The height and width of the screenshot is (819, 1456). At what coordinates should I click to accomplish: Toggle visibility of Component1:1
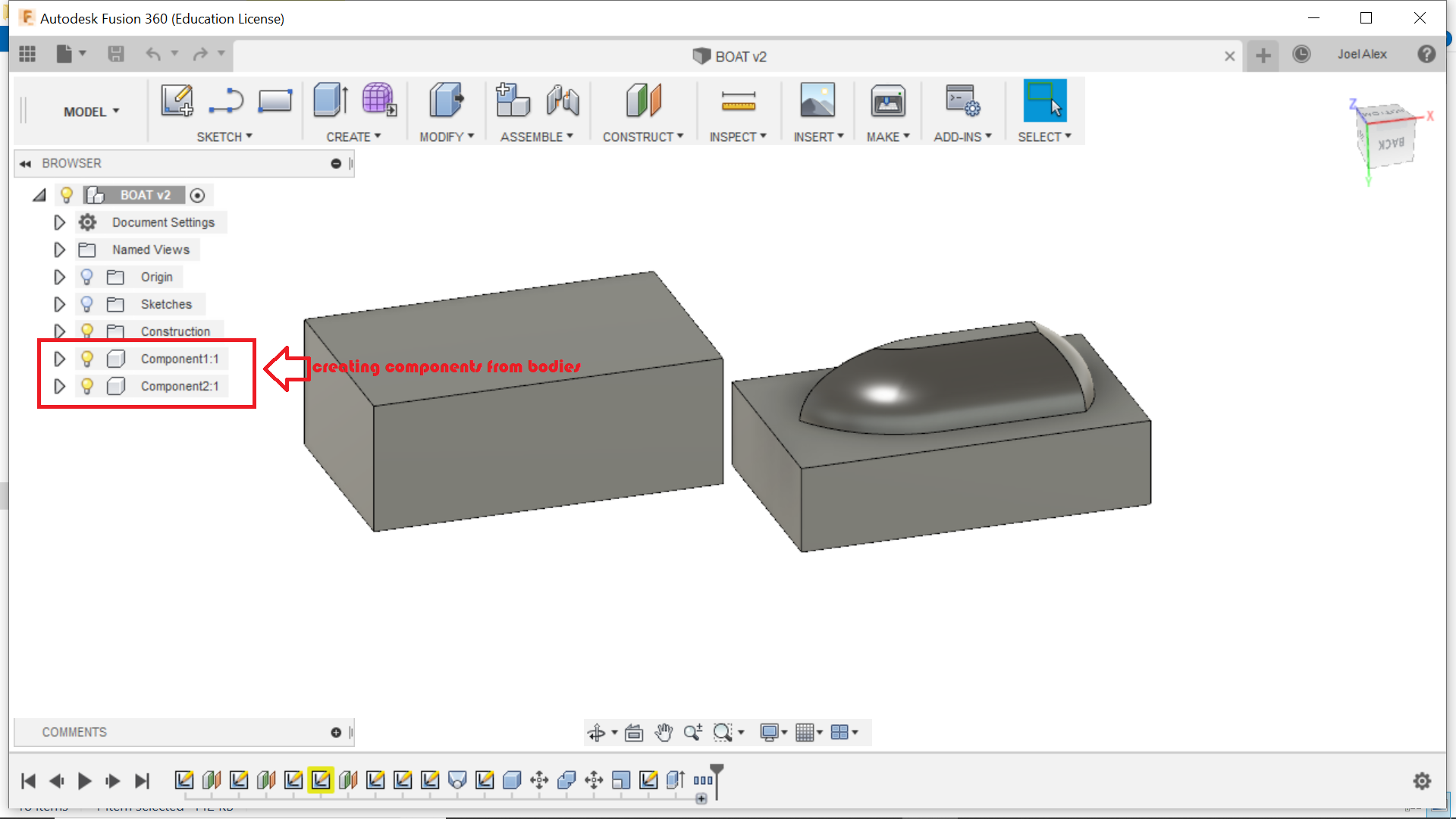click(87, 359)
